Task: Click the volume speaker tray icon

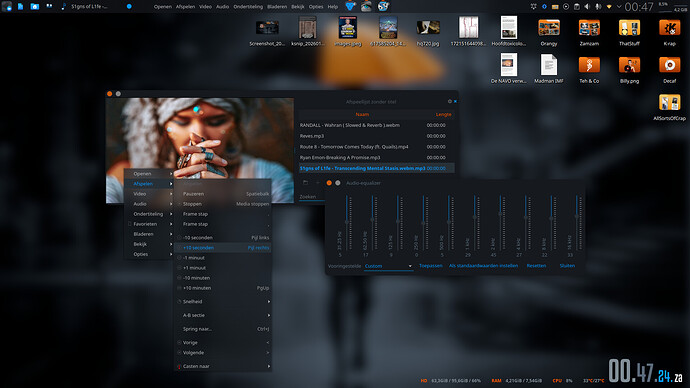Action: click(x=587, y=7)
